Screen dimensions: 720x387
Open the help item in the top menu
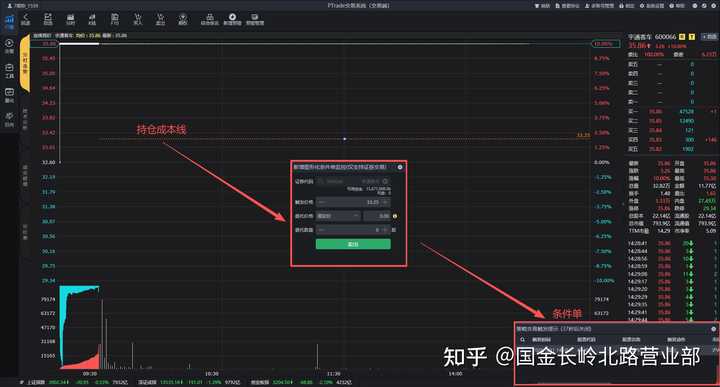click(x=677, y=6)
